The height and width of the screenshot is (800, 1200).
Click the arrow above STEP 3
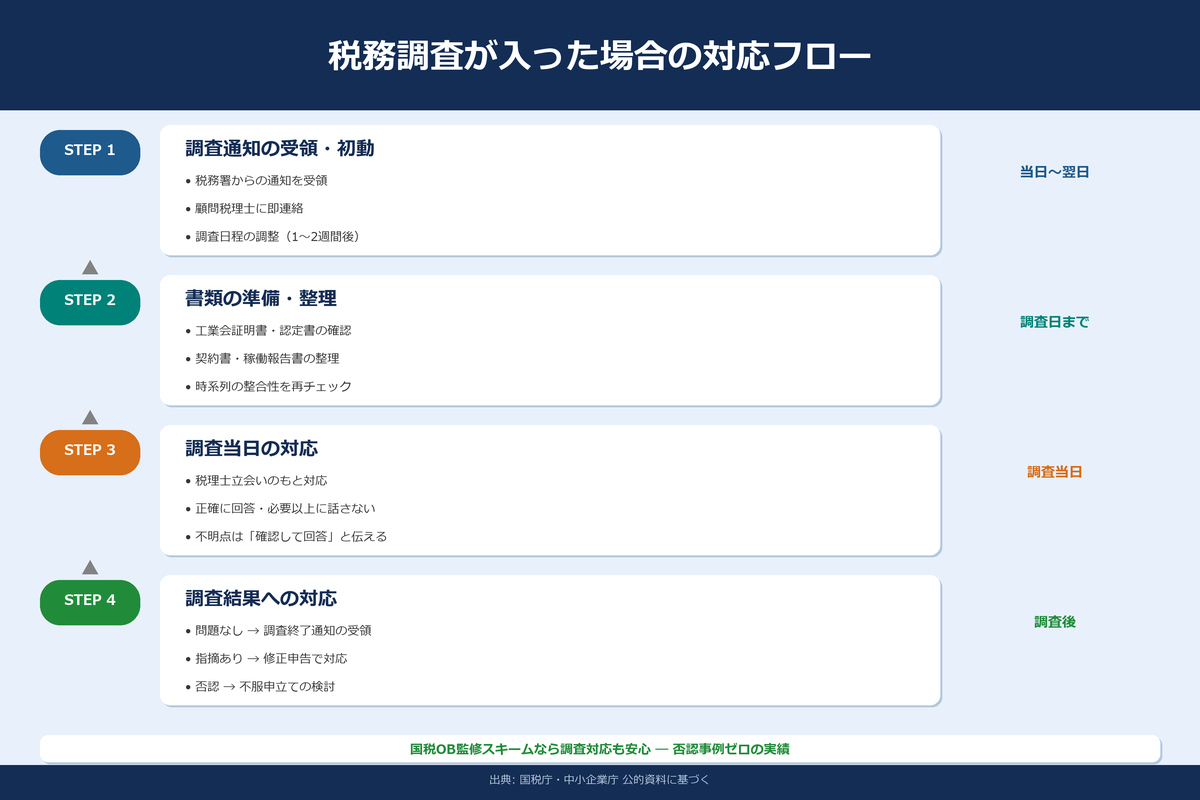pyautogui.click(x=90, y=415)
